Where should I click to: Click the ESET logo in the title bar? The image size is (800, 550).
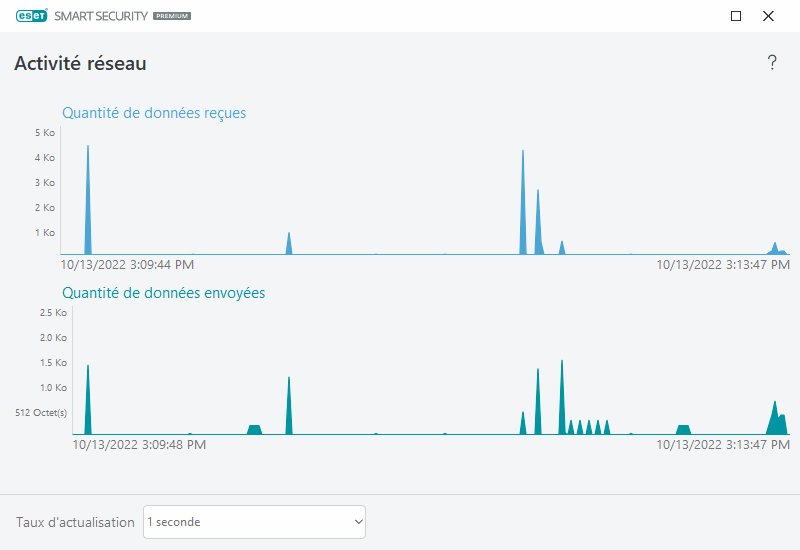[32, 16]
